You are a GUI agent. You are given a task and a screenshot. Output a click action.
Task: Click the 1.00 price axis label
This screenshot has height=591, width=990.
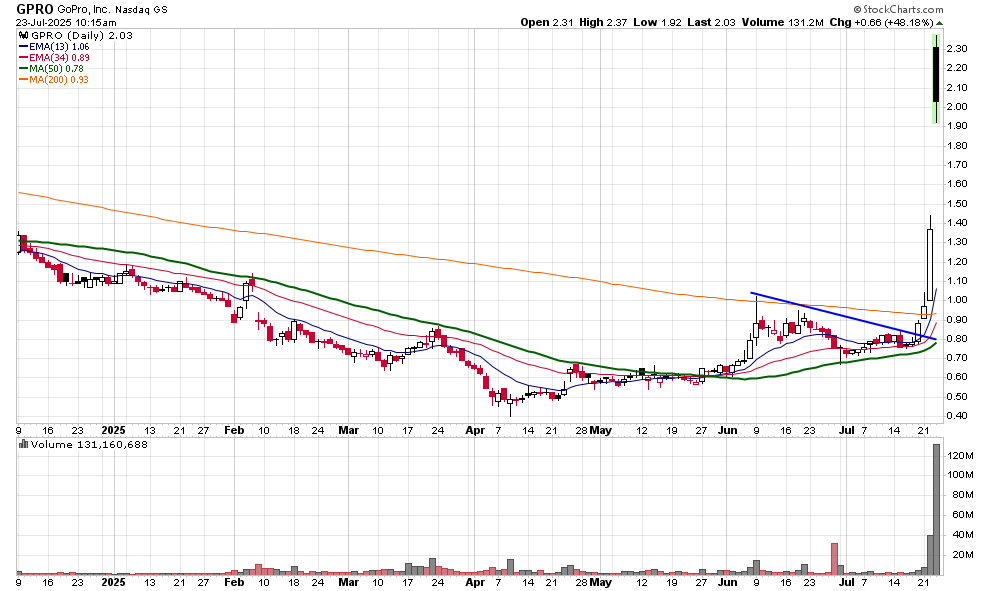coord(957,300)
